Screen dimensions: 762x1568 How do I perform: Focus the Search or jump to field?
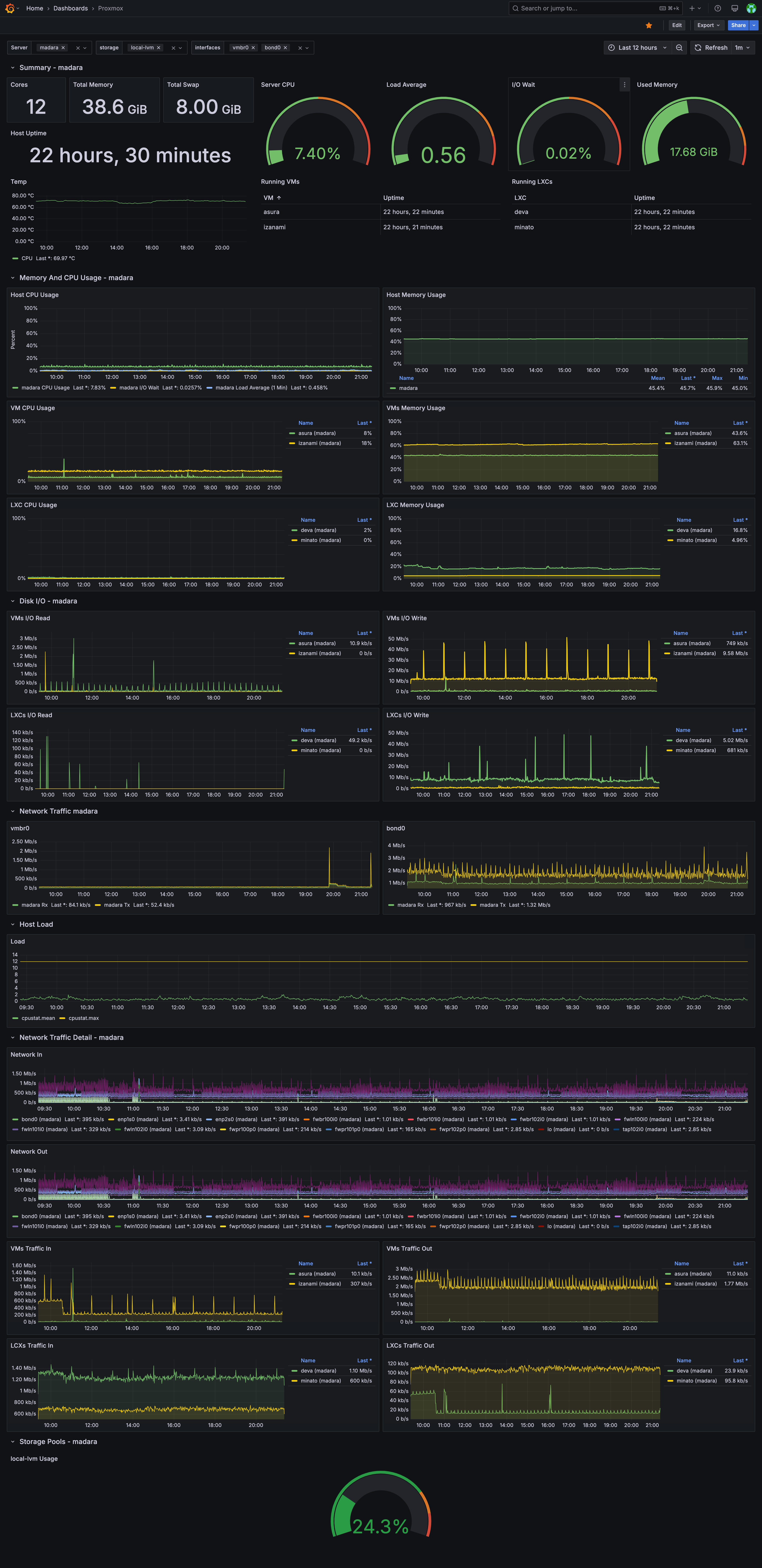(595, 9)
